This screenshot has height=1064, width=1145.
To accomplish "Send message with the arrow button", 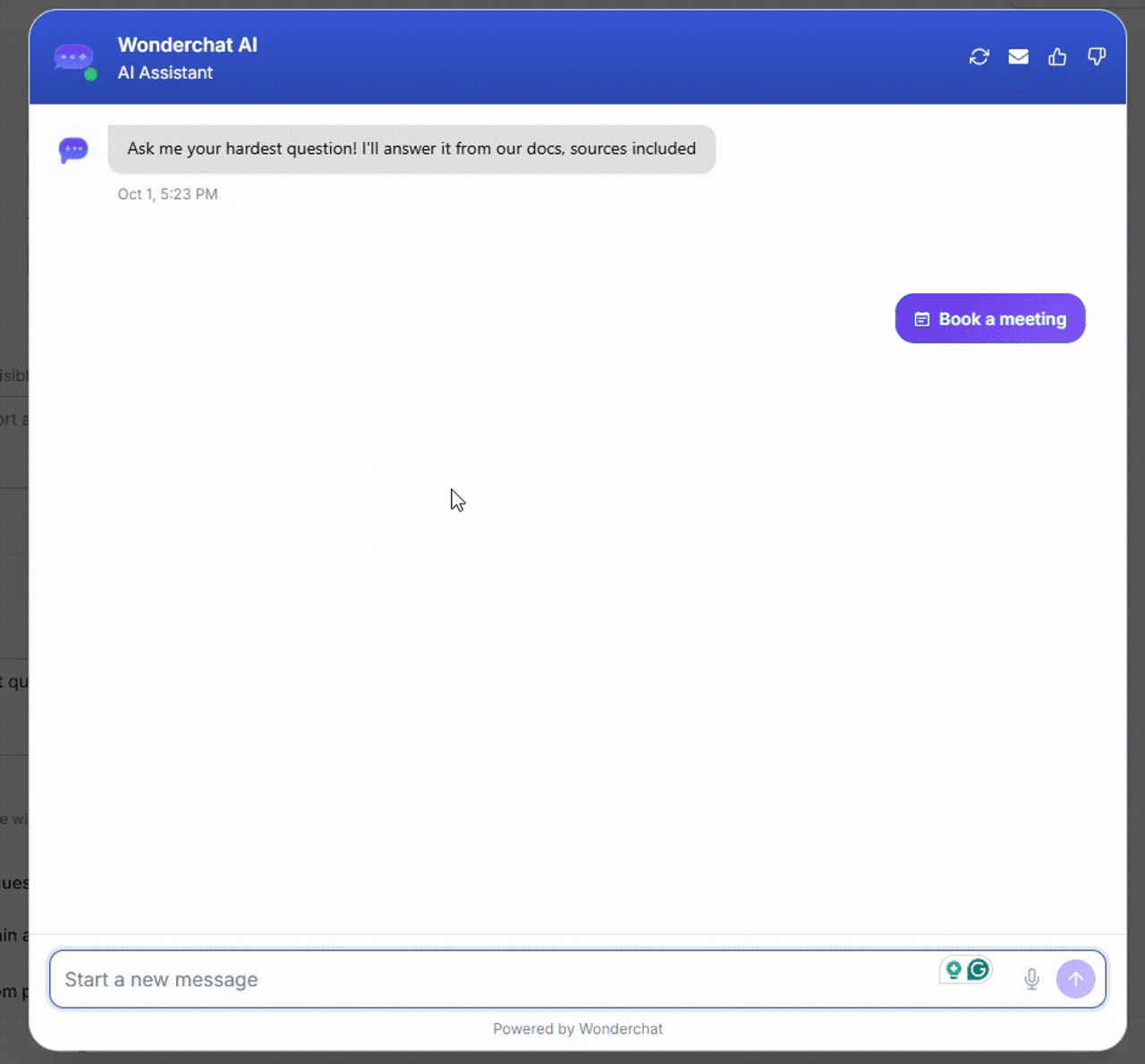I will [x=1076, y=979].
